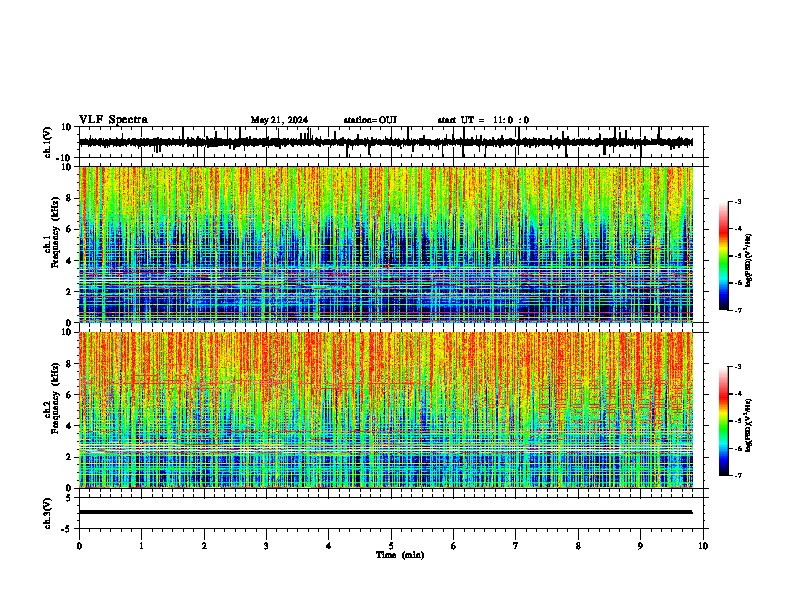Click the 8 kHz tick label on ch.2 axis
792x612 pixels.
click(70, 364)
